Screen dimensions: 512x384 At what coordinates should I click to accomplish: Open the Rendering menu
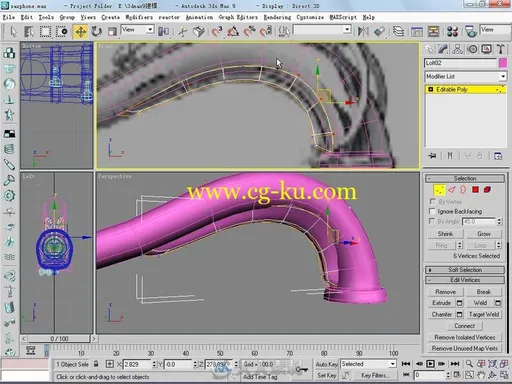coord(277,17)
